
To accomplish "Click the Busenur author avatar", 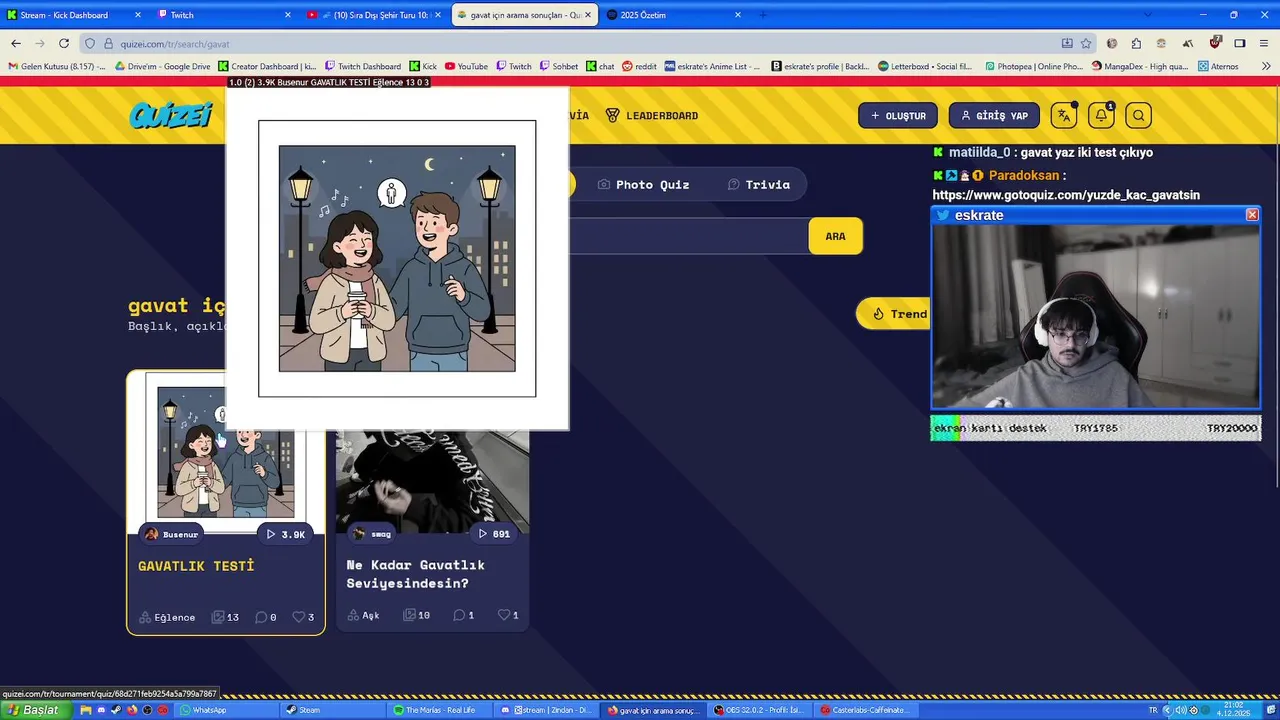I will [x=152, y=534].
